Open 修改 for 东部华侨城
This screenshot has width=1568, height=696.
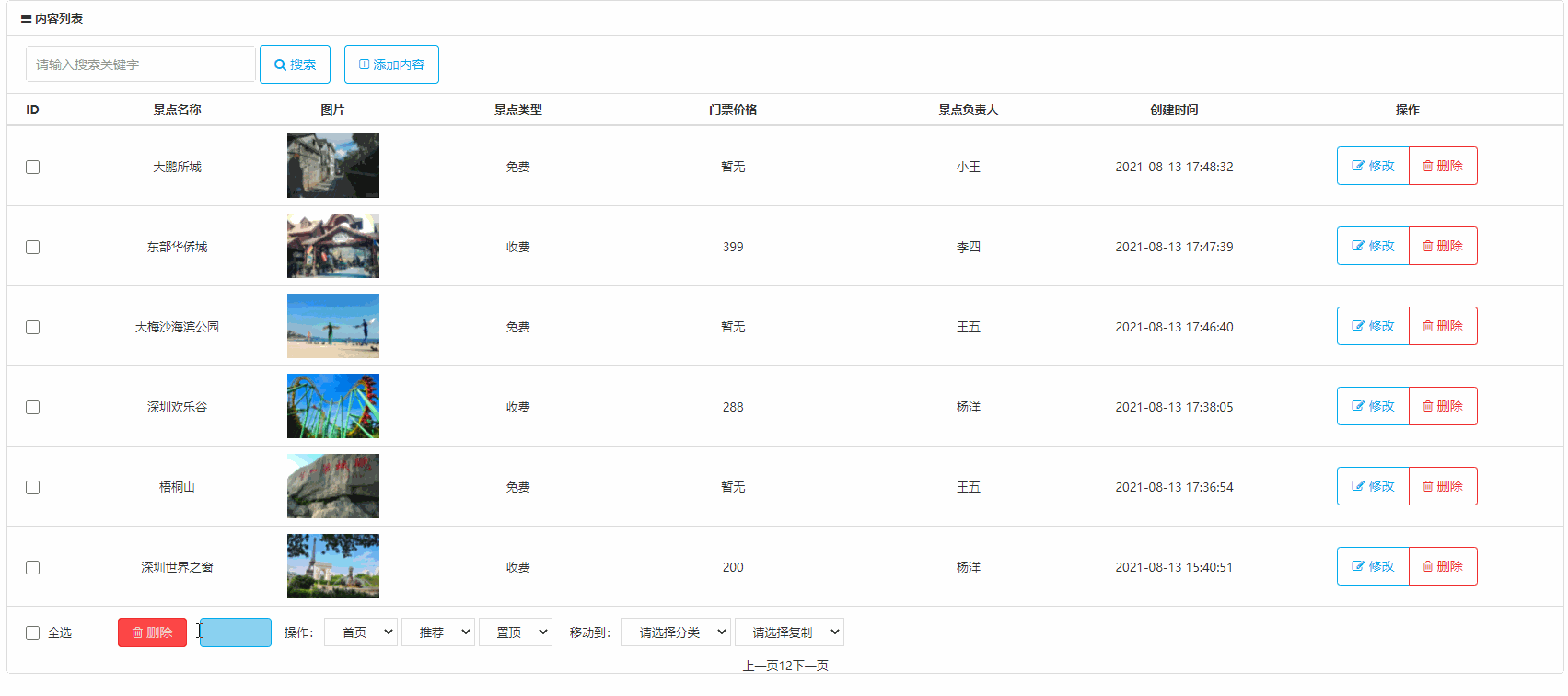pyautogui.click(x=1373, y=246)
